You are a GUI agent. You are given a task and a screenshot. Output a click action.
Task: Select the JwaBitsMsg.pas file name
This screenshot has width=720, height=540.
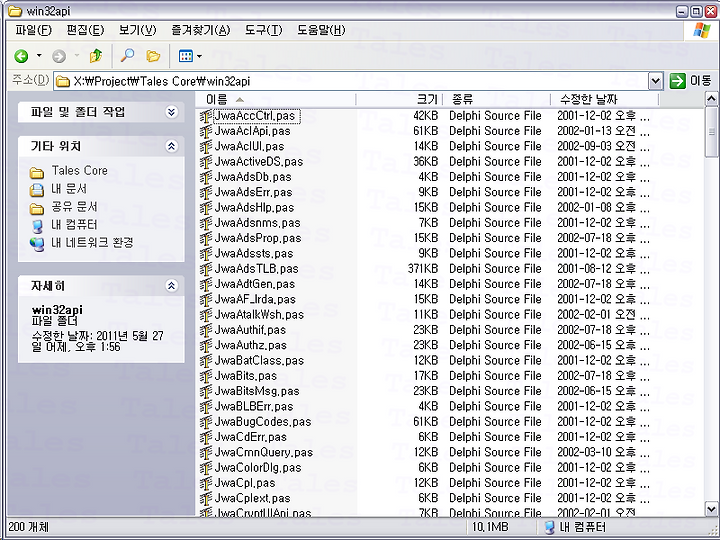[257, 391]
